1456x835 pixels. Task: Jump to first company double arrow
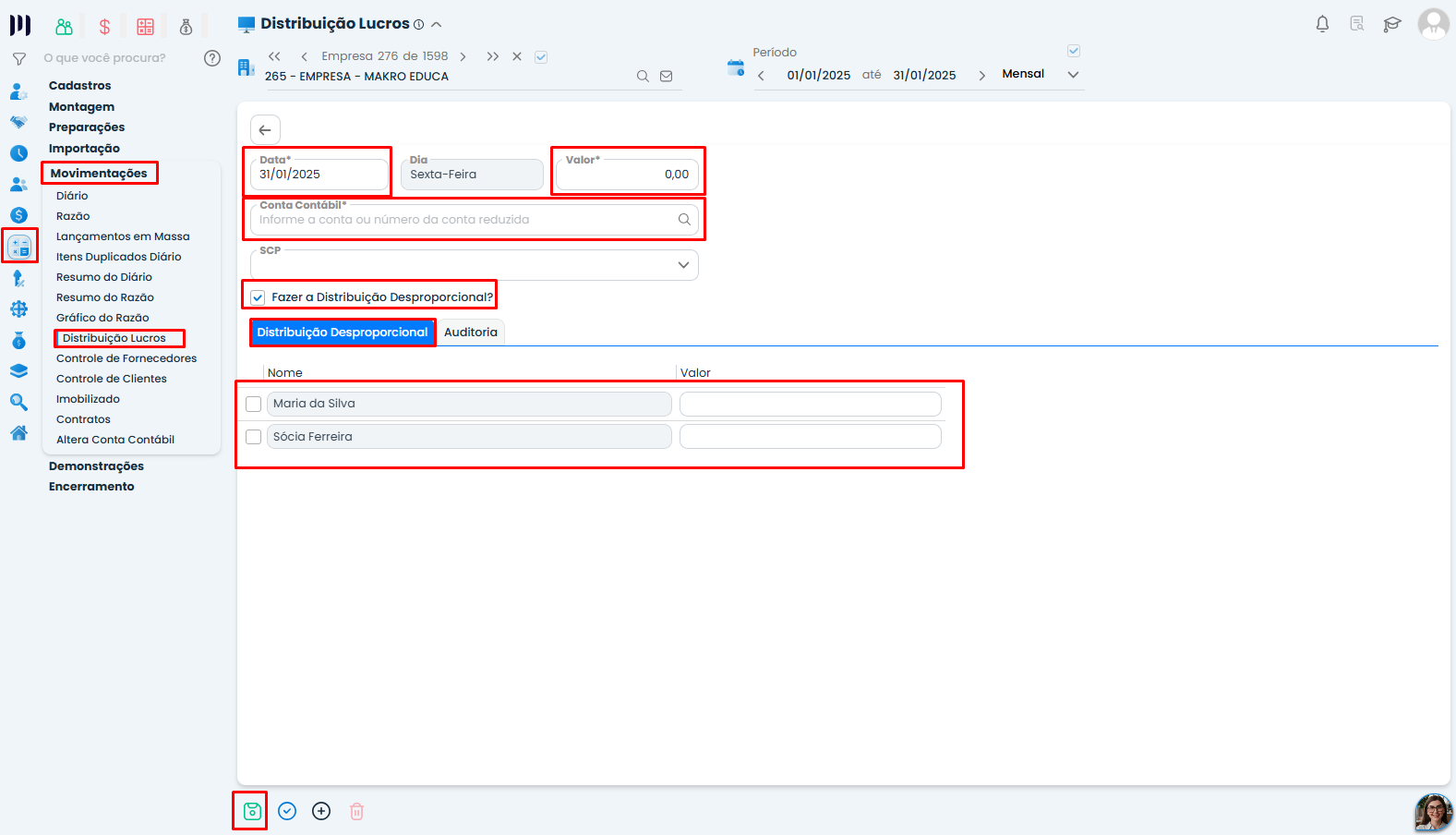click(x=274, y=56)
